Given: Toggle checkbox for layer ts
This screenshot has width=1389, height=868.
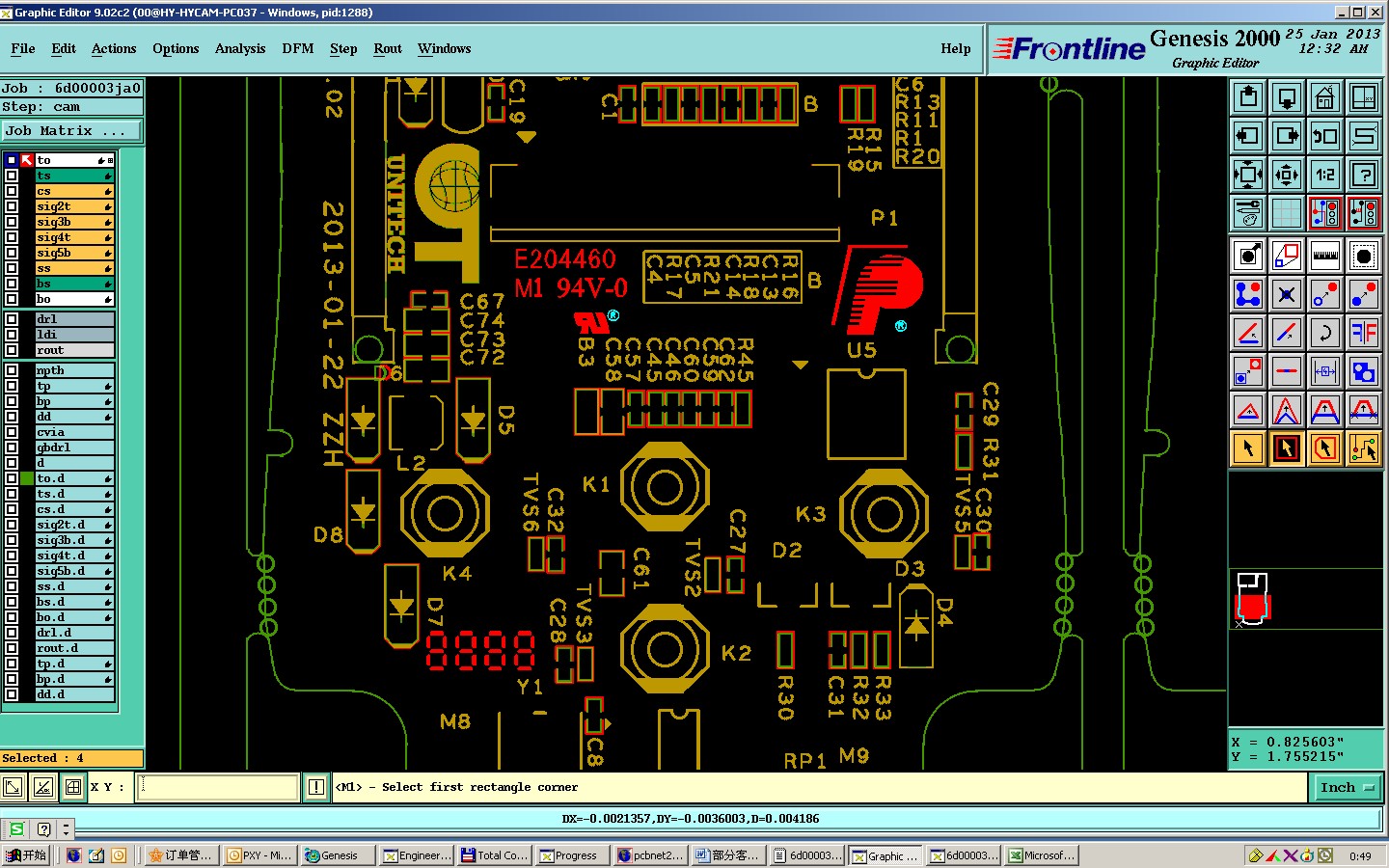Looking at the screenshot, I should pyautogui.click(x=12, y=176).
